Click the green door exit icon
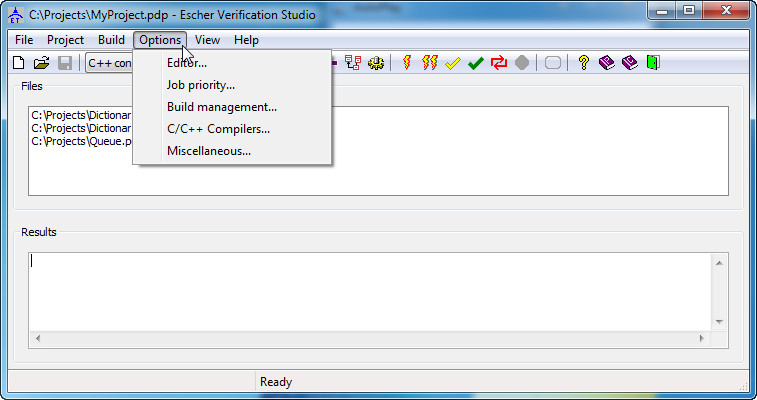 (x=653, y=63)
